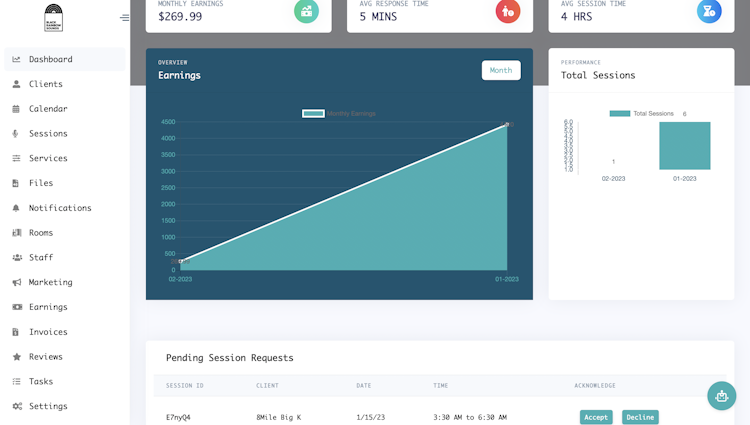Open Services section

65,158
